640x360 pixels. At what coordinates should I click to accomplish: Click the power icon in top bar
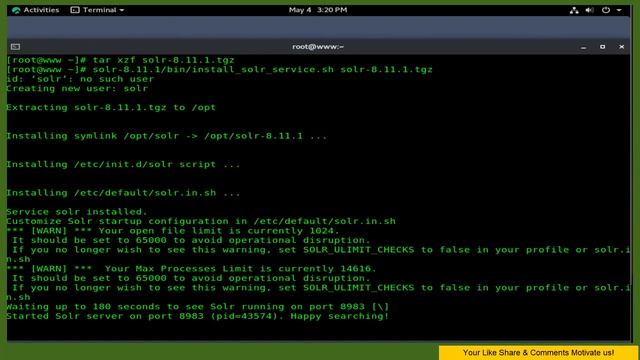606,10
